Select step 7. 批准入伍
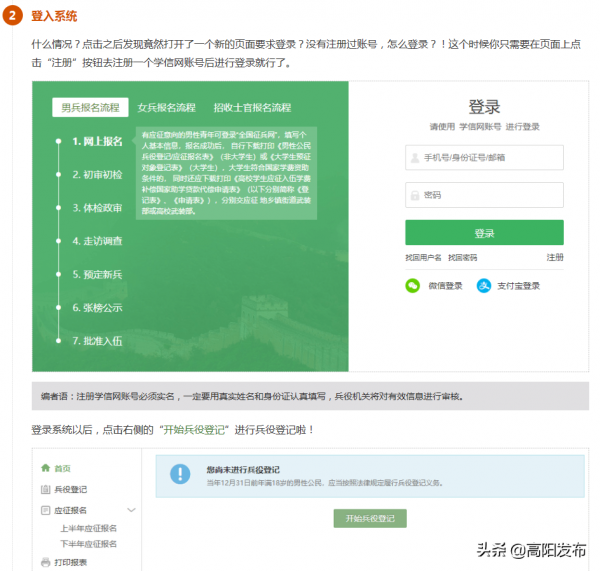 [98, 341]
